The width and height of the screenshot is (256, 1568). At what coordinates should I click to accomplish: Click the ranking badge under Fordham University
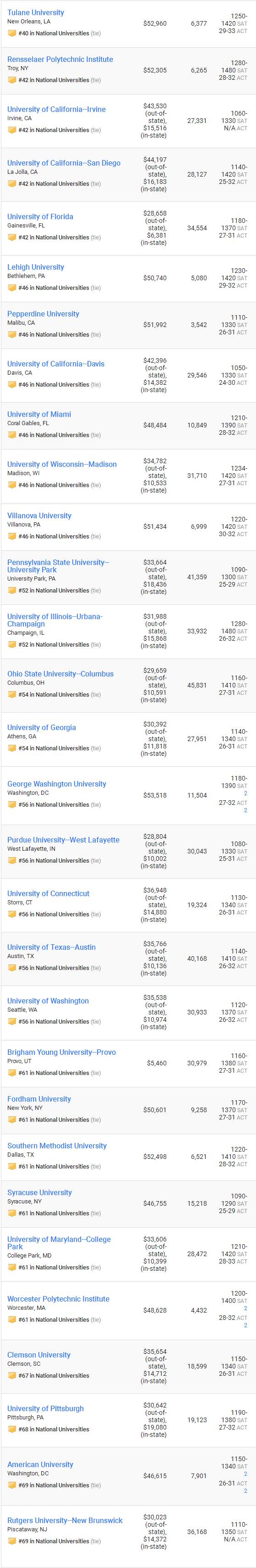click(11, 1119)
